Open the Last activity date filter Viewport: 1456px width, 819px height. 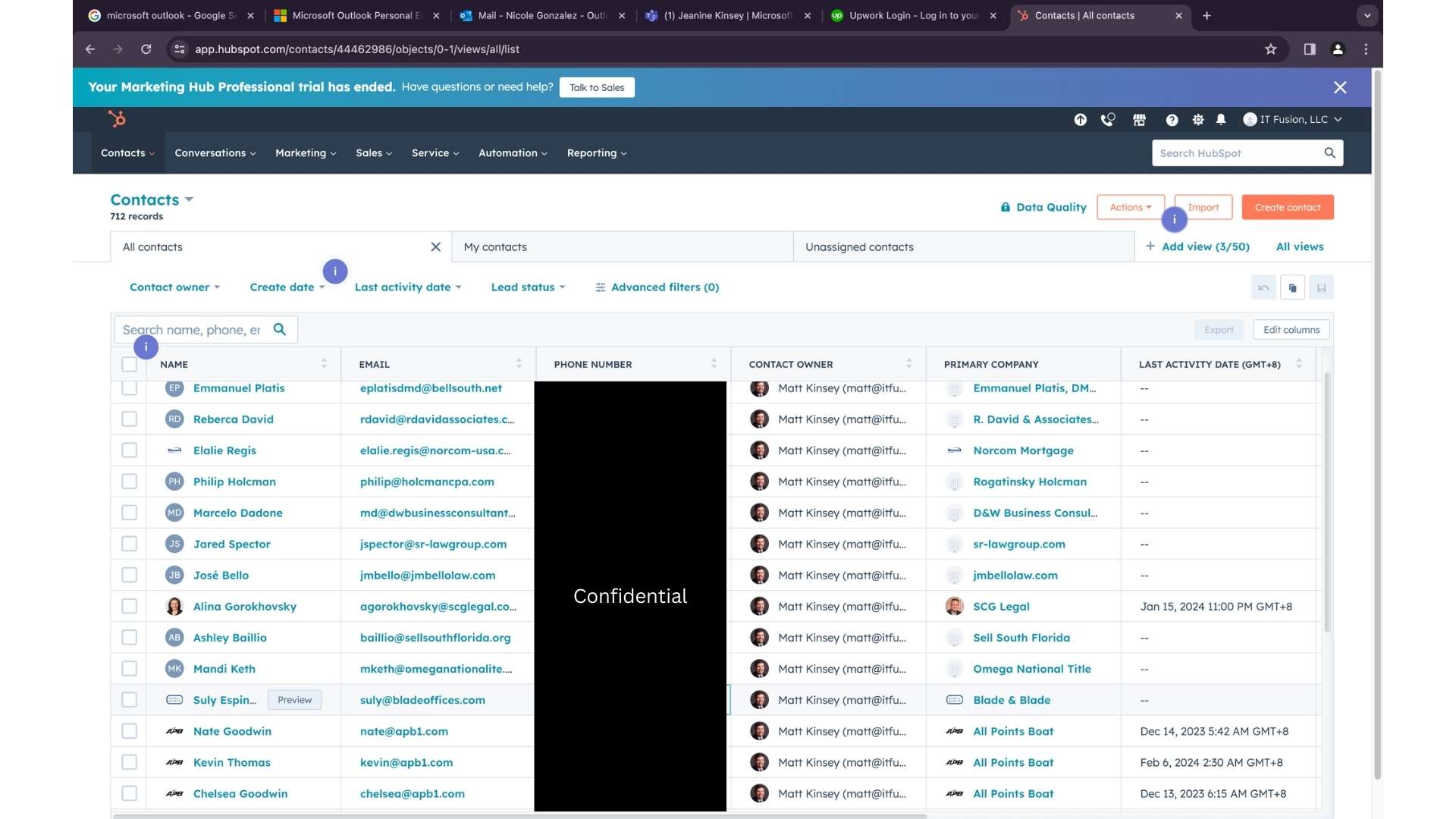[x=408, y=287]
